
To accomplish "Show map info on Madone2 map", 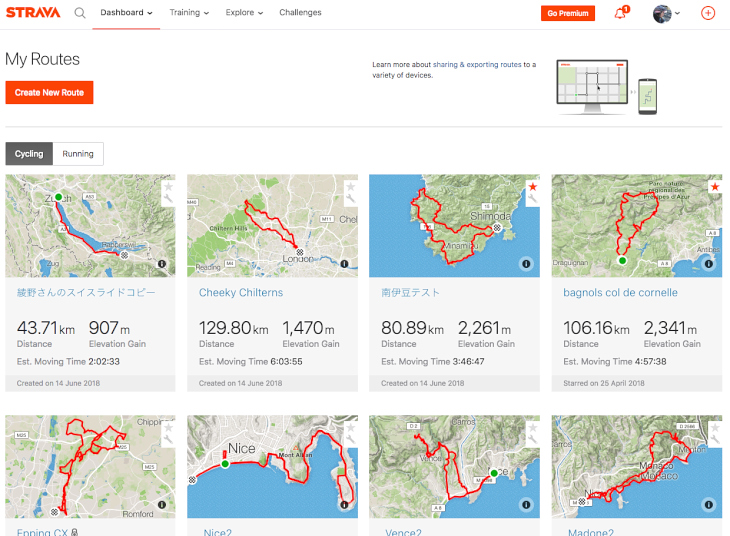I will point(708,504).
